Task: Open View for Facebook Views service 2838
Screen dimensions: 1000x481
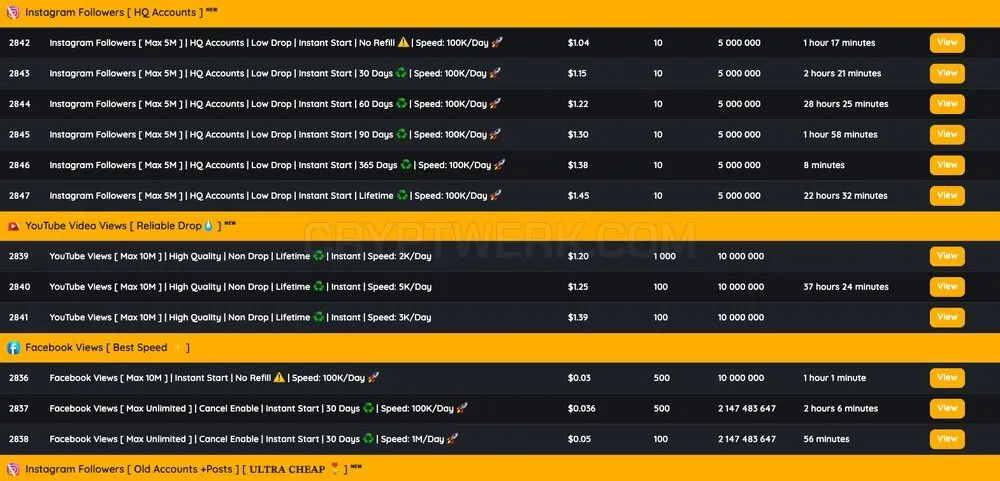Action: (x=947, y=439)
